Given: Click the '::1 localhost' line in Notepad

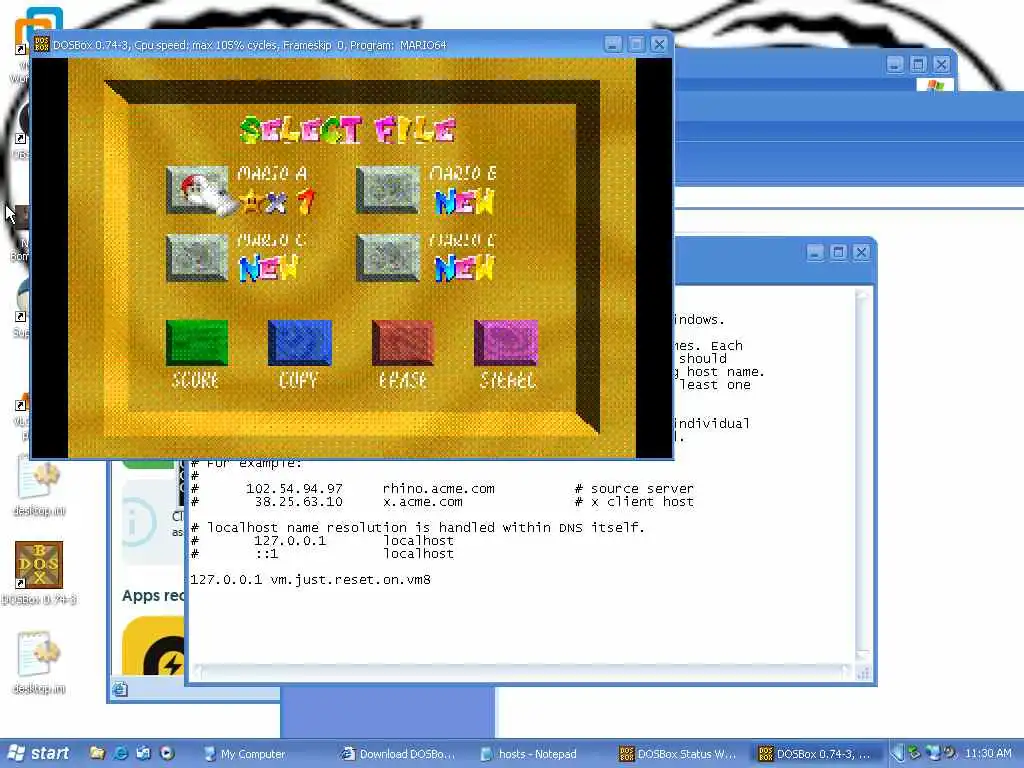Looking at the screenshot, I should pos(322,553).
